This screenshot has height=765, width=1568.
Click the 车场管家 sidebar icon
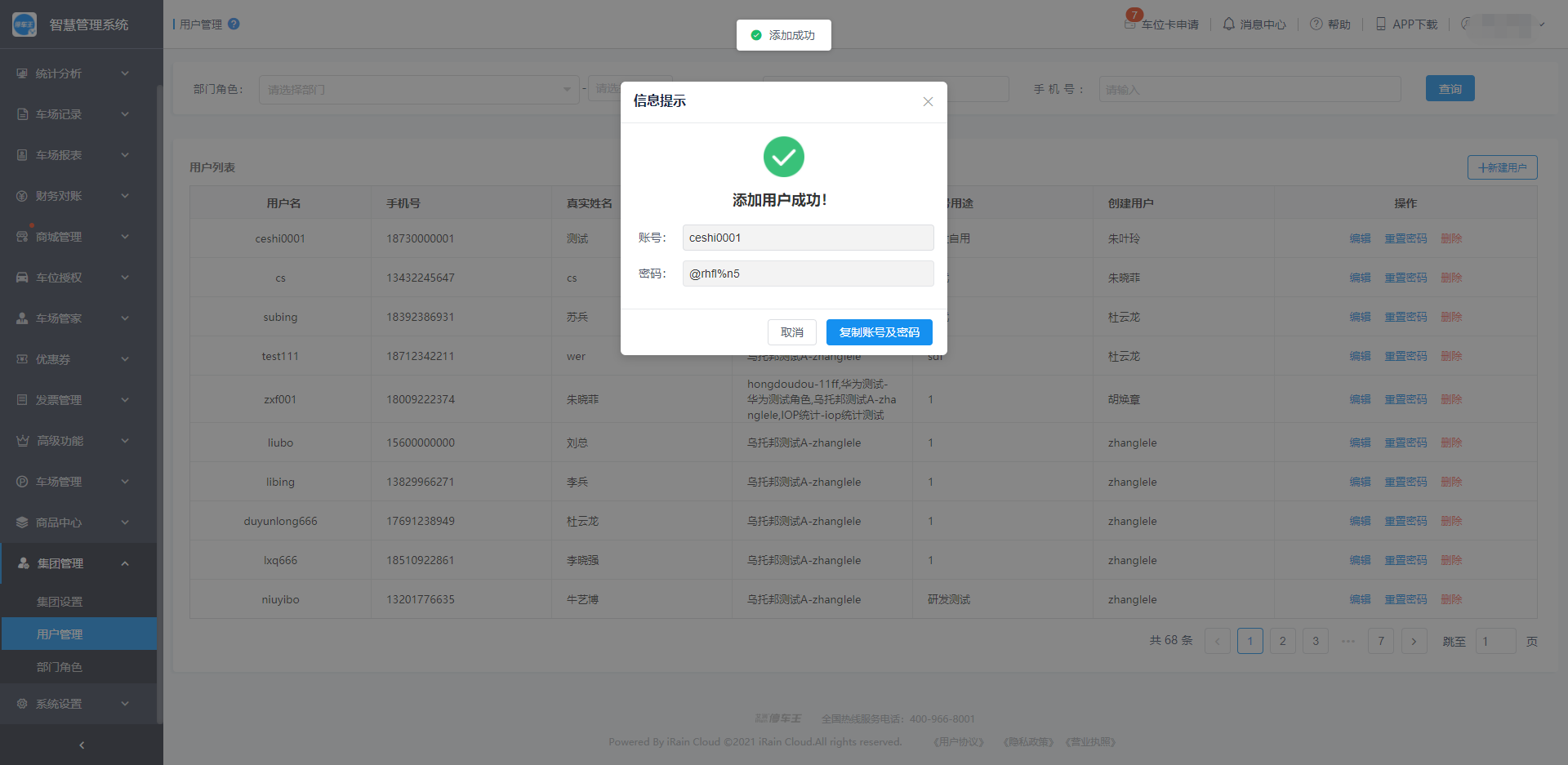pos(22,318)
